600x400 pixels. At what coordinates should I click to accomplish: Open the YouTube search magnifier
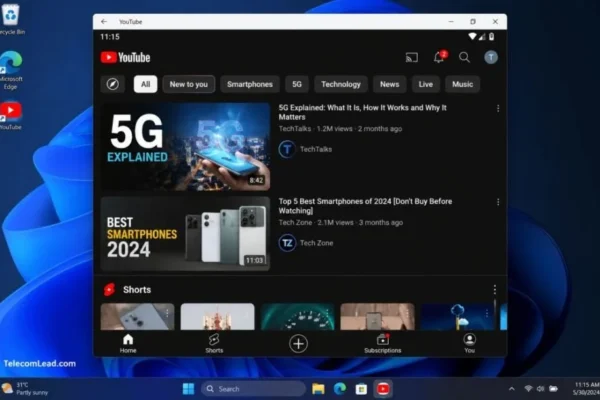coord(464,57)
